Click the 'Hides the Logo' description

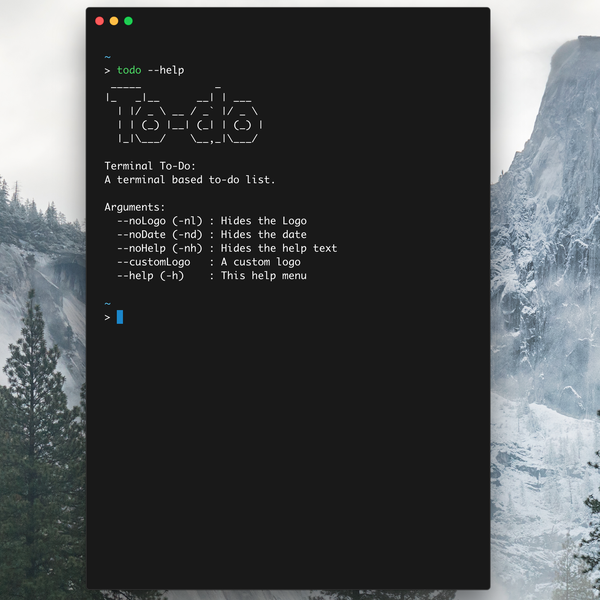pos(264,221)
